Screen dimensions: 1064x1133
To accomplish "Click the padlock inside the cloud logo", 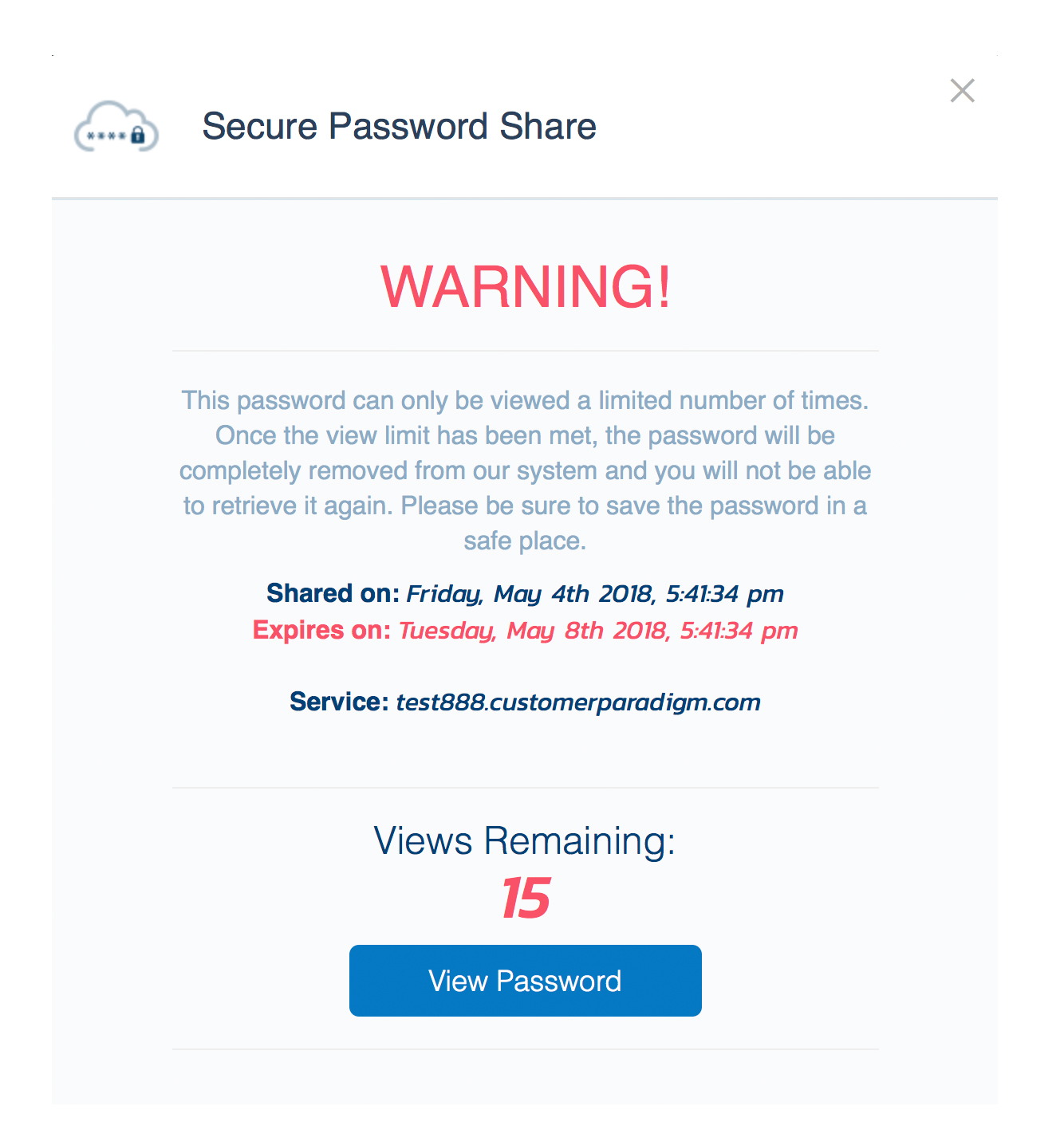I will [138, 135].
